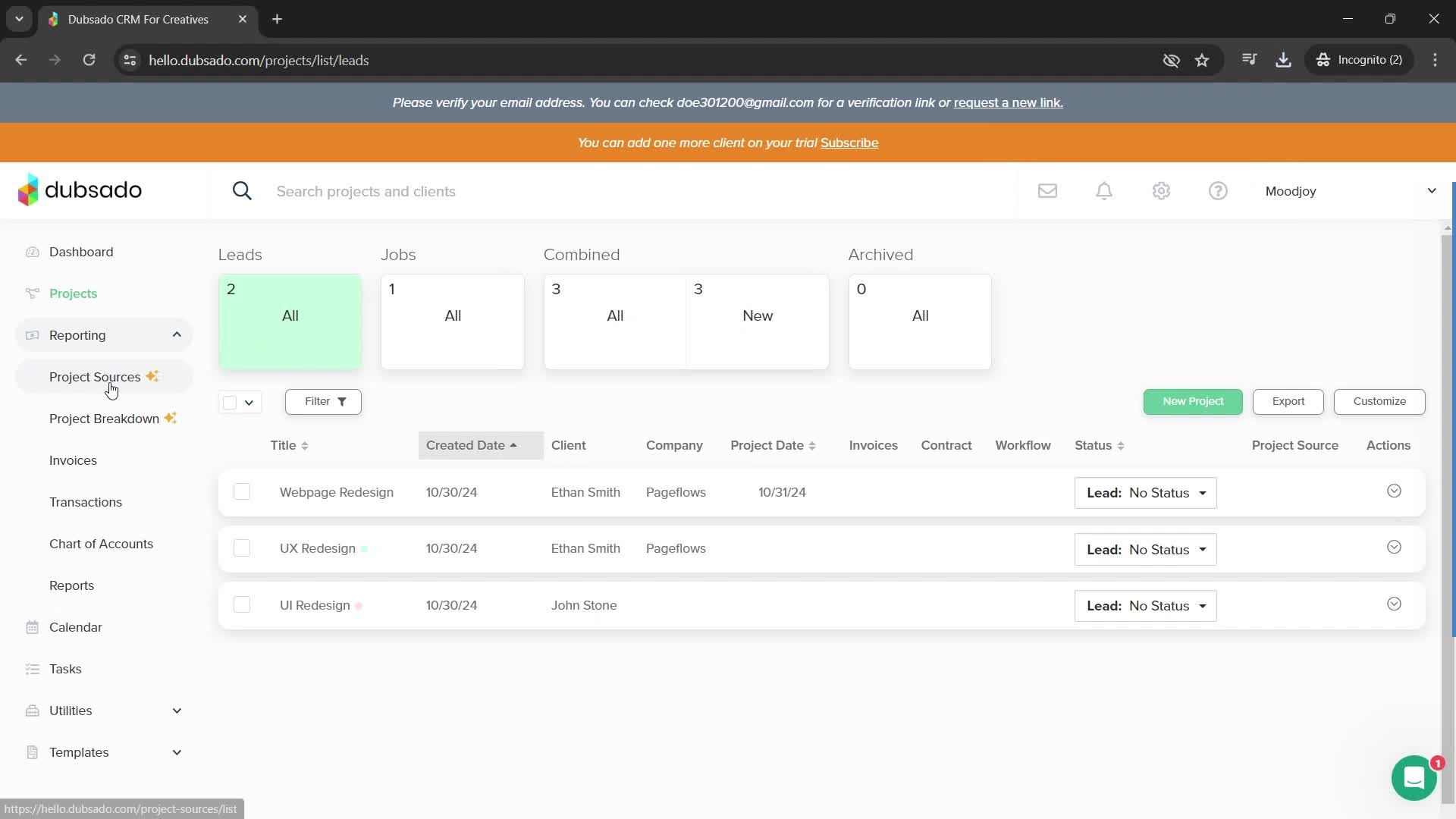1456x819 pixels.
Task: Select the UX Redesign checkbox
Action: tap(242, 548)
